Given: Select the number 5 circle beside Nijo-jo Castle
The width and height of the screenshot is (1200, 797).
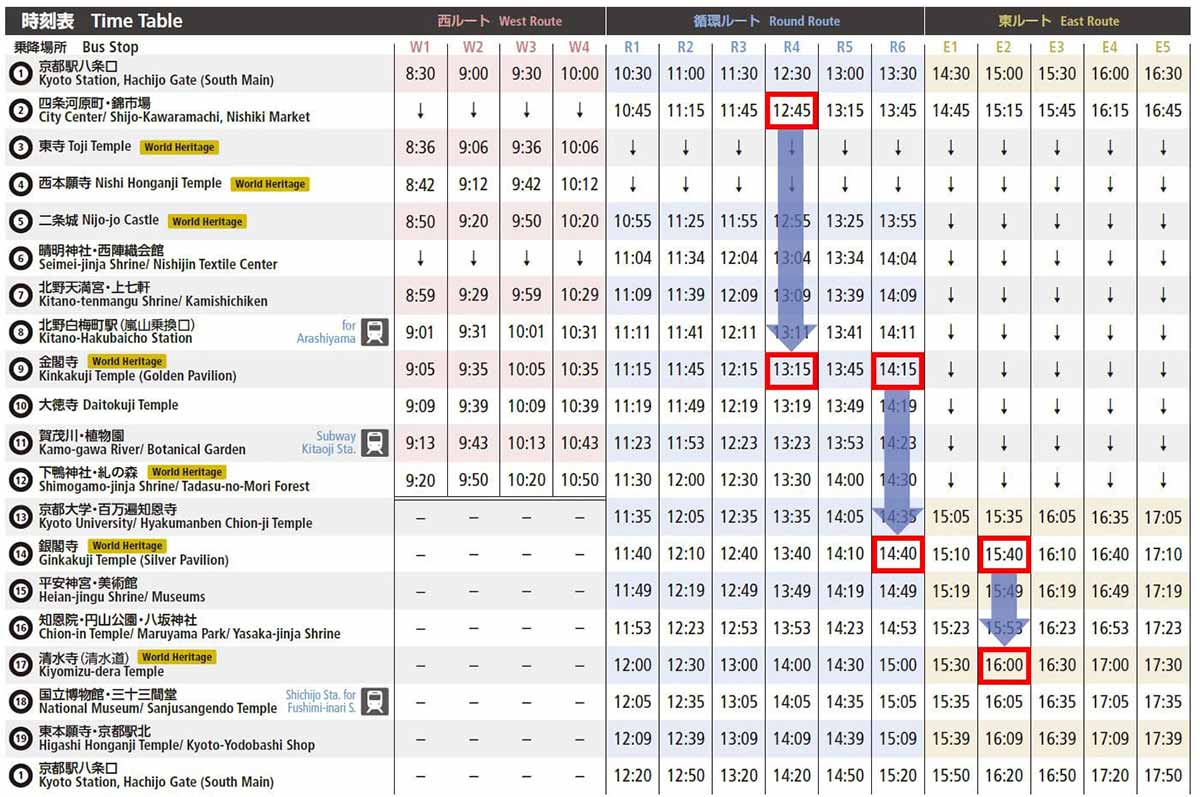Looking at the screenshot, I should (x=21, y=221).
